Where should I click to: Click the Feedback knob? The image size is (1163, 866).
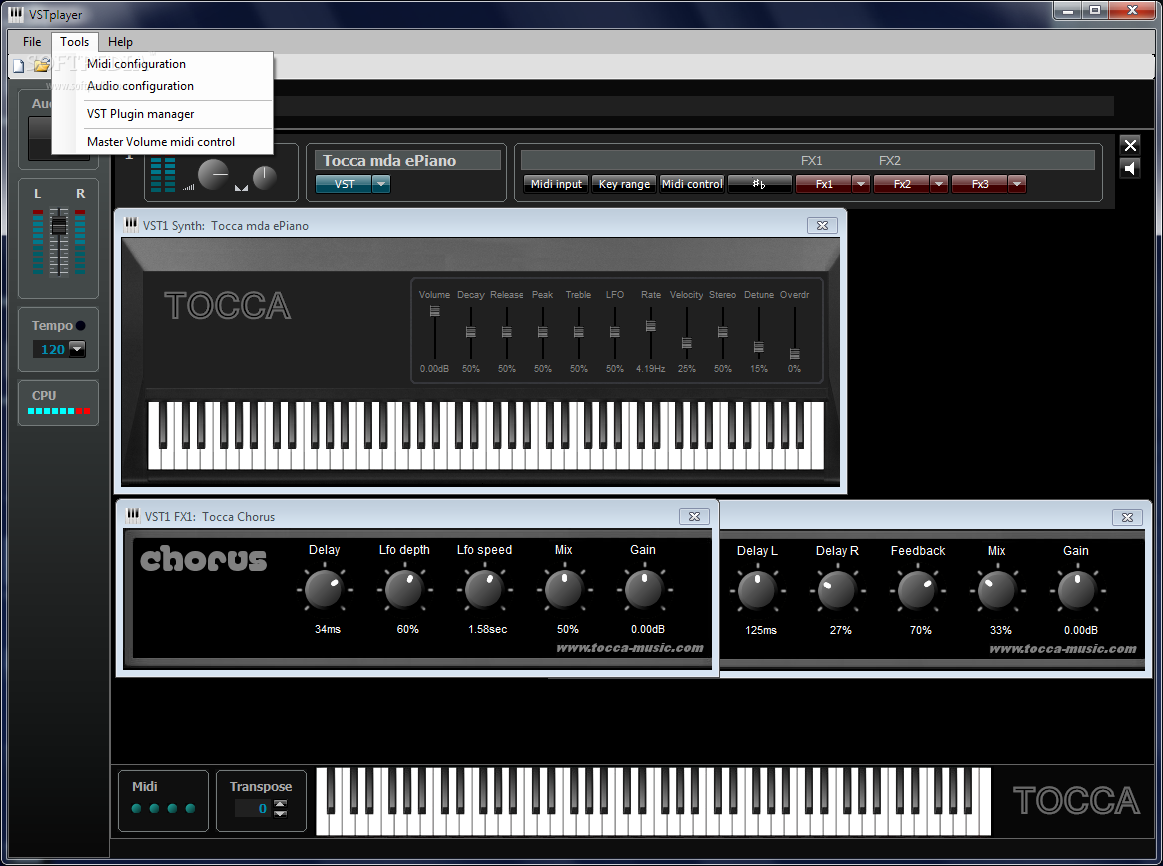(x=917, y=591)
